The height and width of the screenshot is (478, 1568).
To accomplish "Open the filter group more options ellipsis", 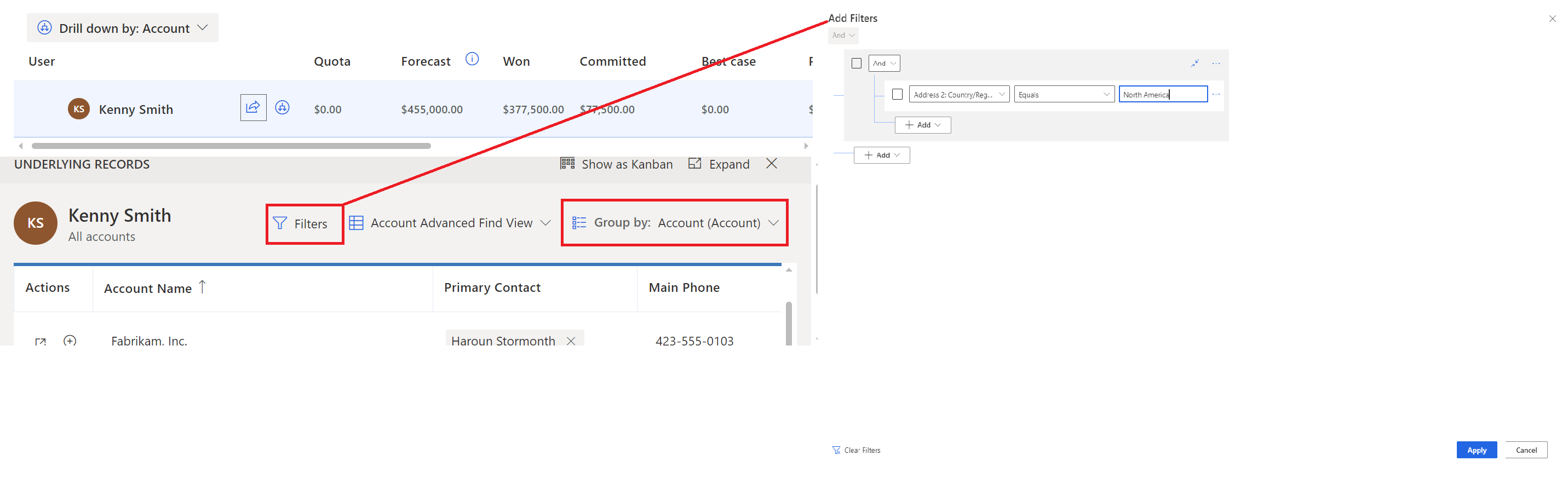I will (x=1216, y=64).
